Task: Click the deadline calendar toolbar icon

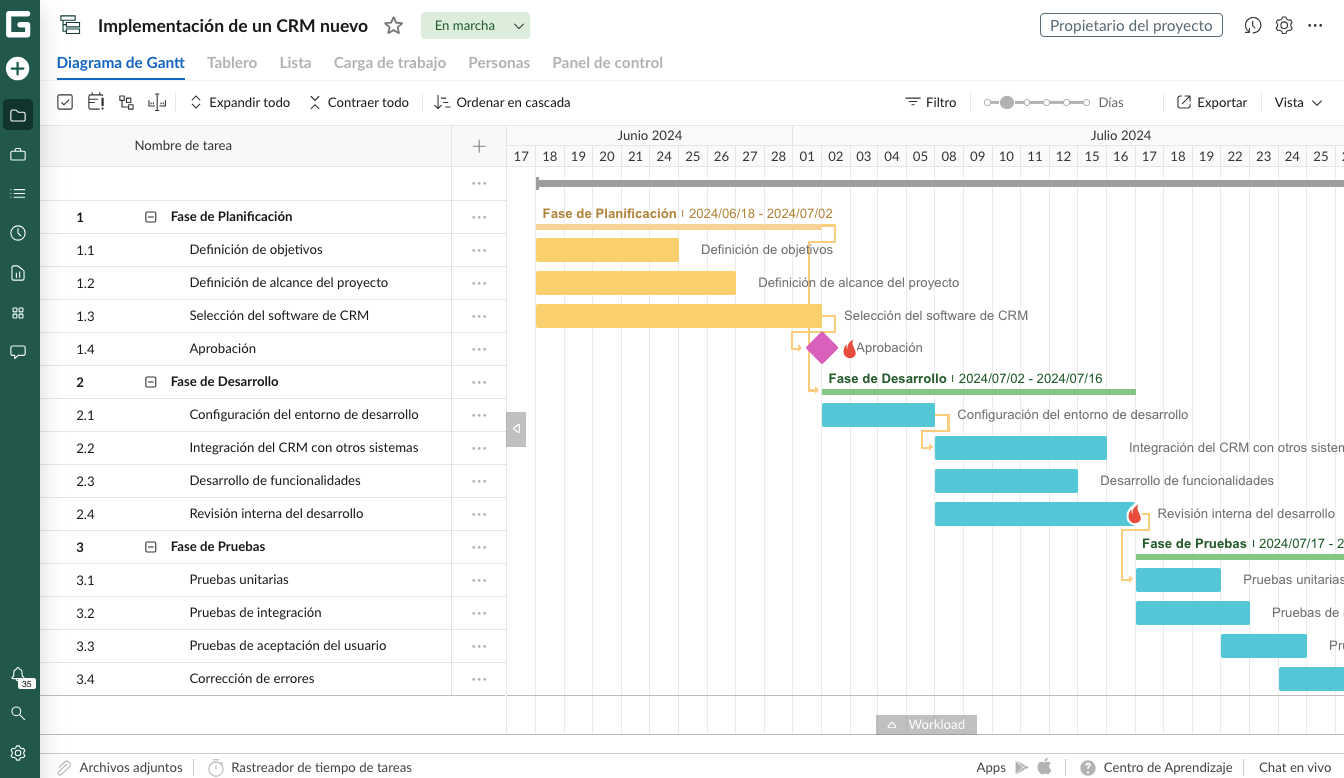Action: click(x=96, y=102)
